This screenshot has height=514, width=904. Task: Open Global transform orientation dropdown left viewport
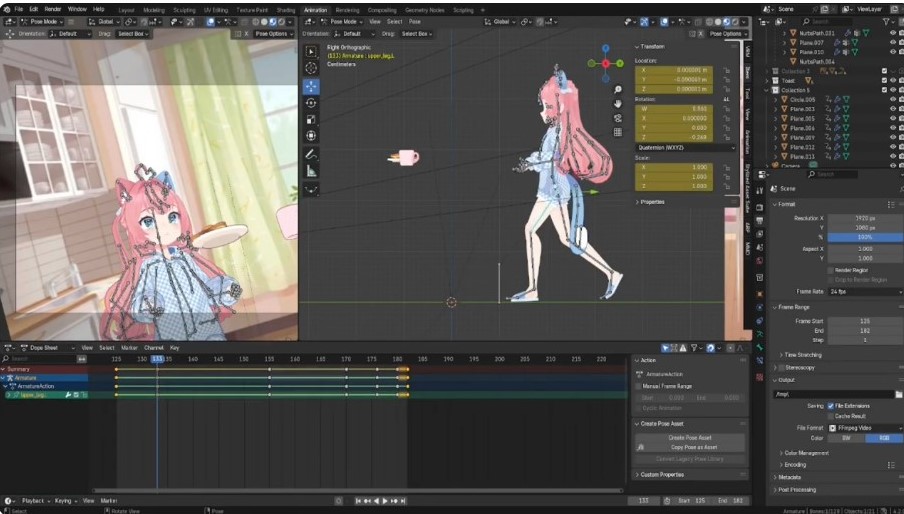click(x=104, y=22)
